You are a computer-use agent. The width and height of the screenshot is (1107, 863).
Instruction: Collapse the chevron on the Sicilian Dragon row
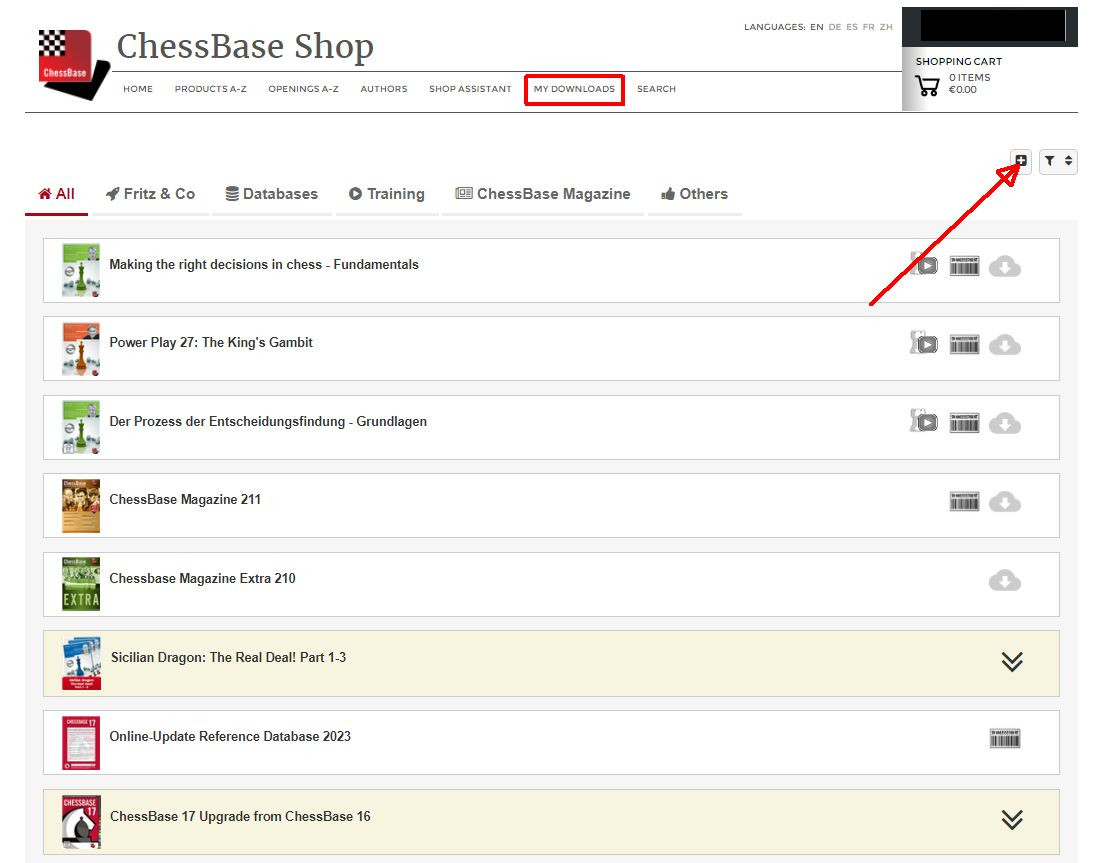click(x=1013, y=661)
